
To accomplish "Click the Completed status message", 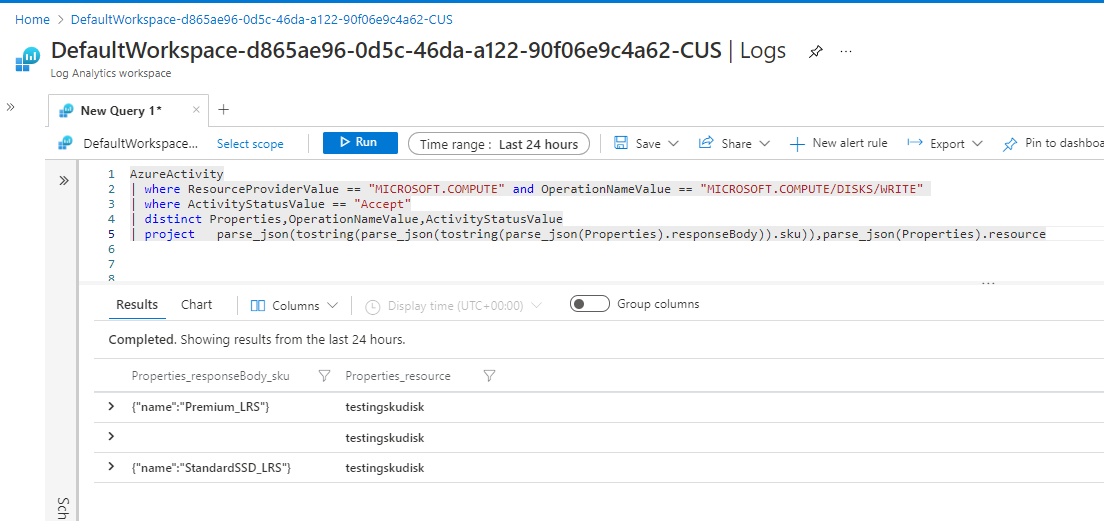I will tap(257, 339).
